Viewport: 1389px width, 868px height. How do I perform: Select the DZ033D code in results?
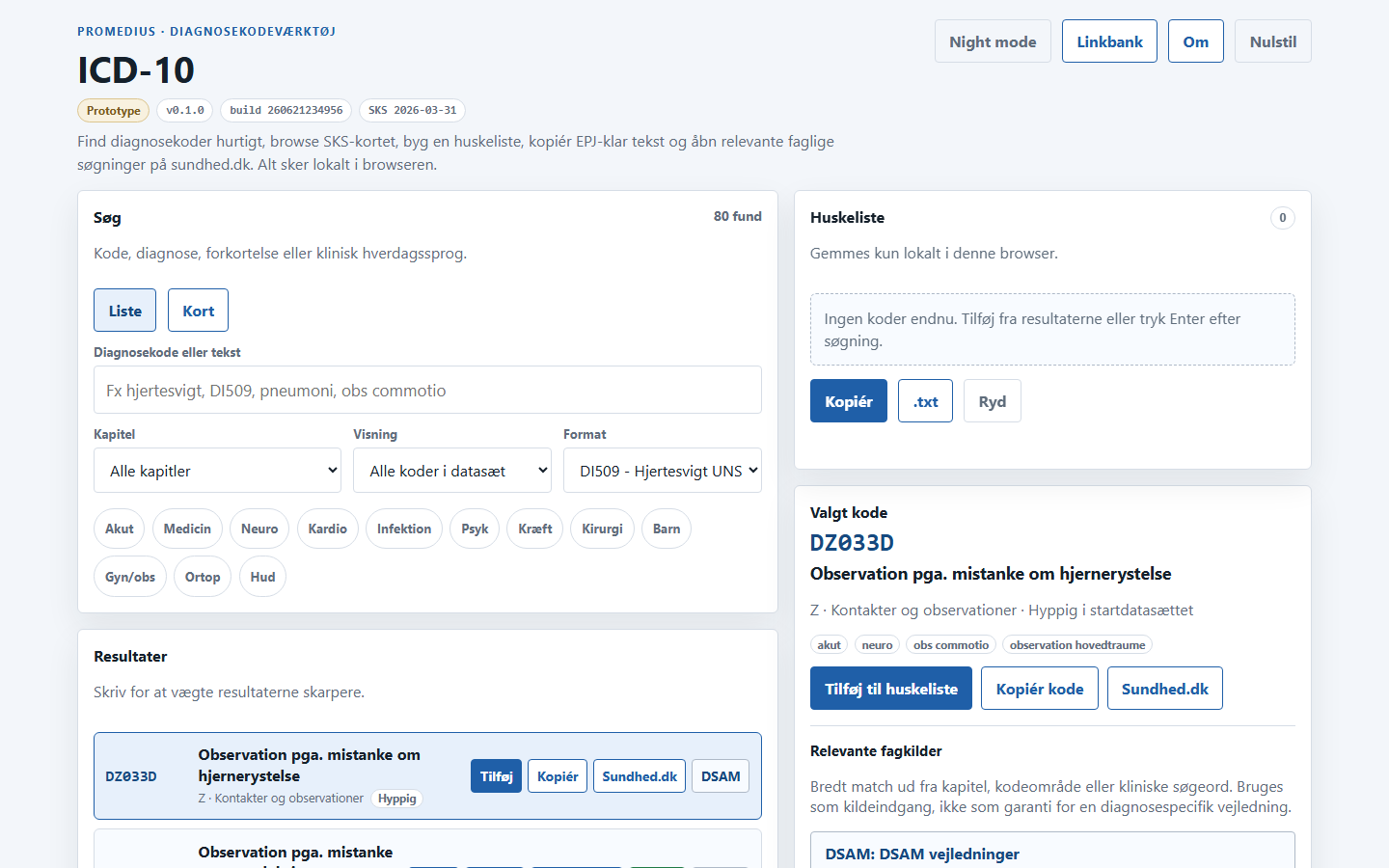(x=131, y=776)
